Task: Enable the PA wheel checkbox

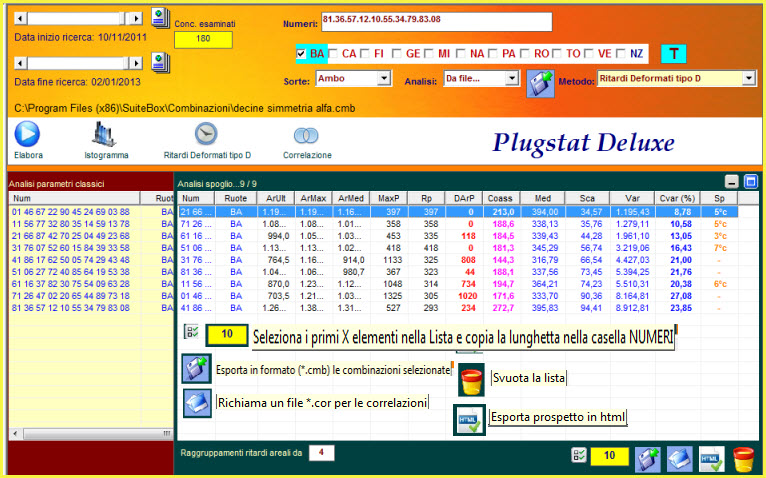Action: (493, 54)
